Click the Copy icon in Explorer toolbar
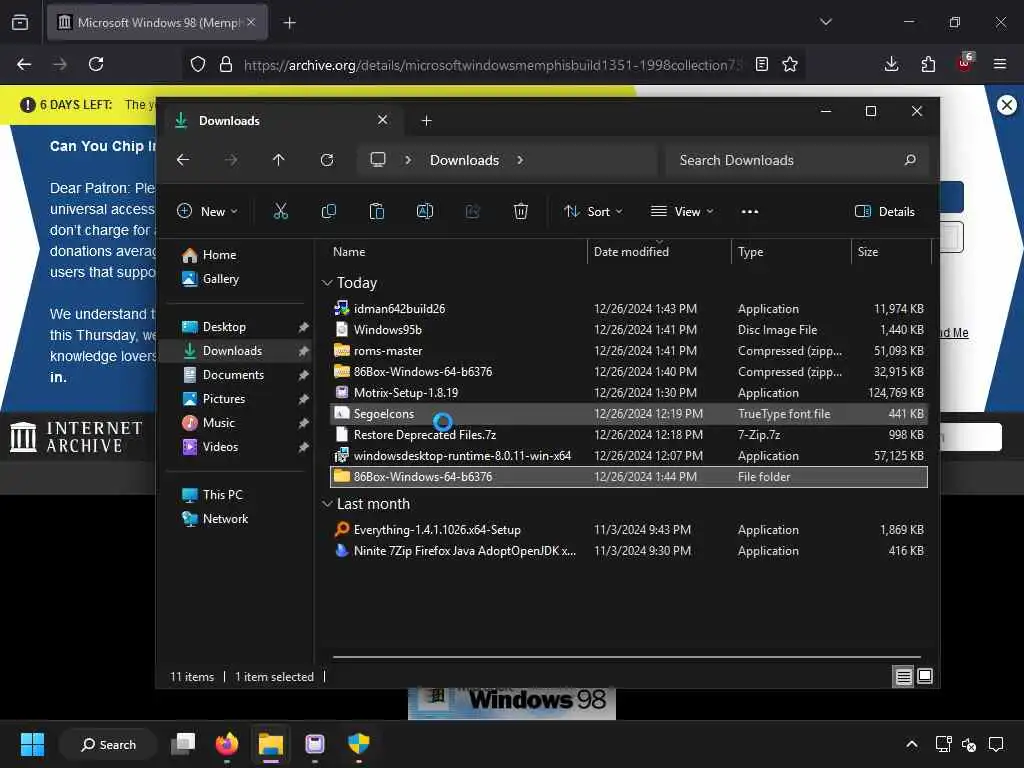This screenshot has height=768, width=1024. click(x=328, y=211)
